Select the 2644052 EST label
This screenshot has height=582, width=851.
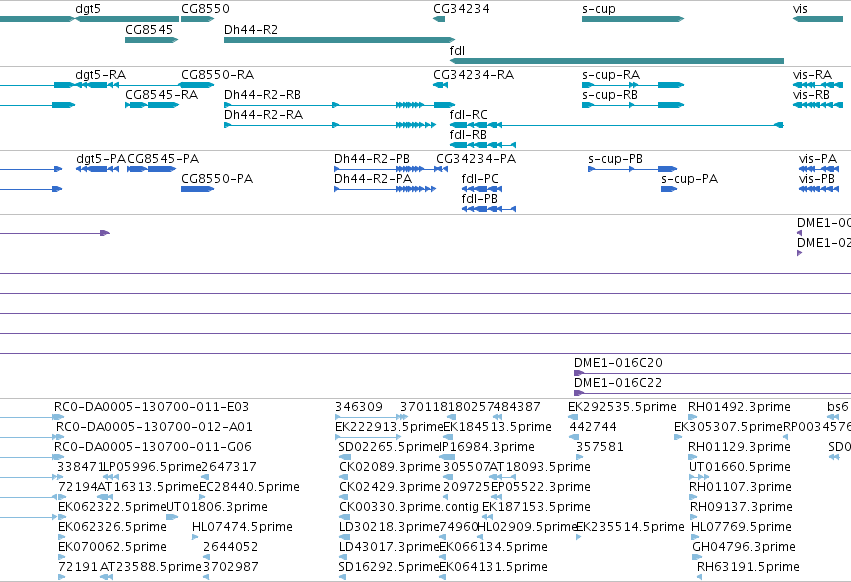coord(231,547)
